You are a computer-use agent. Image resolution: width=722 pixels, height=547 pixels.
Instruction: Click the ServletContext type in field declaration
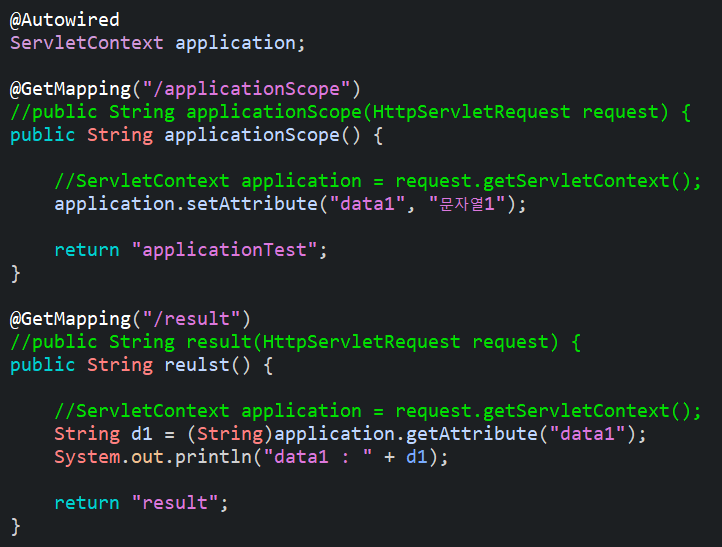click(87, 43)
